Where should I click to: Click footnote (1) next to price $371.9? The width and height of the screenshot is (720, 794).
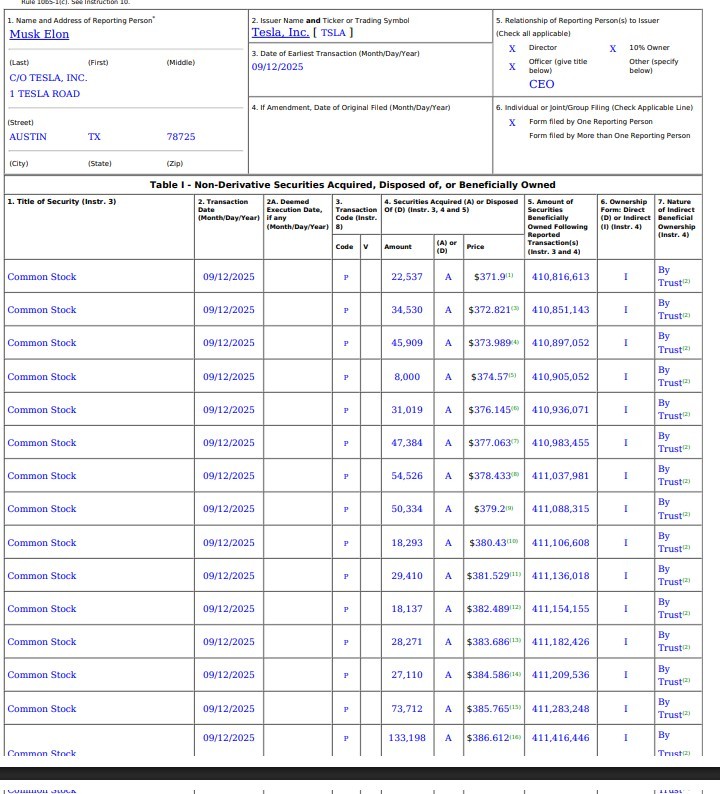509,274
